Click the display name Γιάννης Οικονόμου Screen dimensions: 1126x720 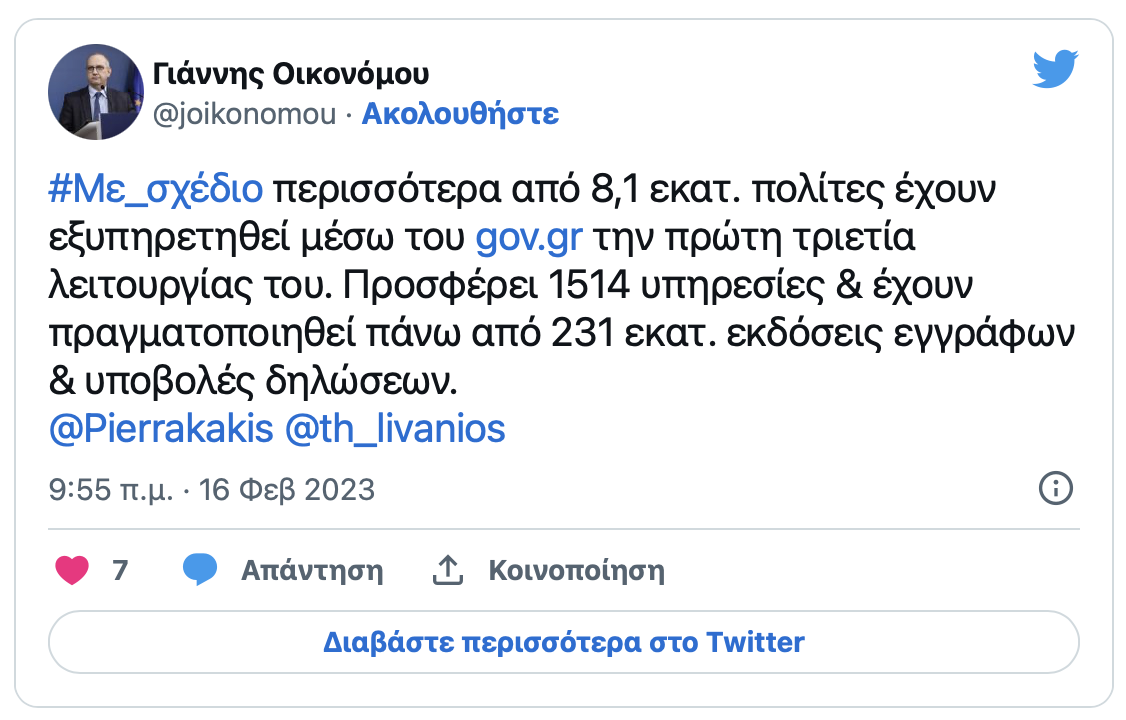click(292, 74)
